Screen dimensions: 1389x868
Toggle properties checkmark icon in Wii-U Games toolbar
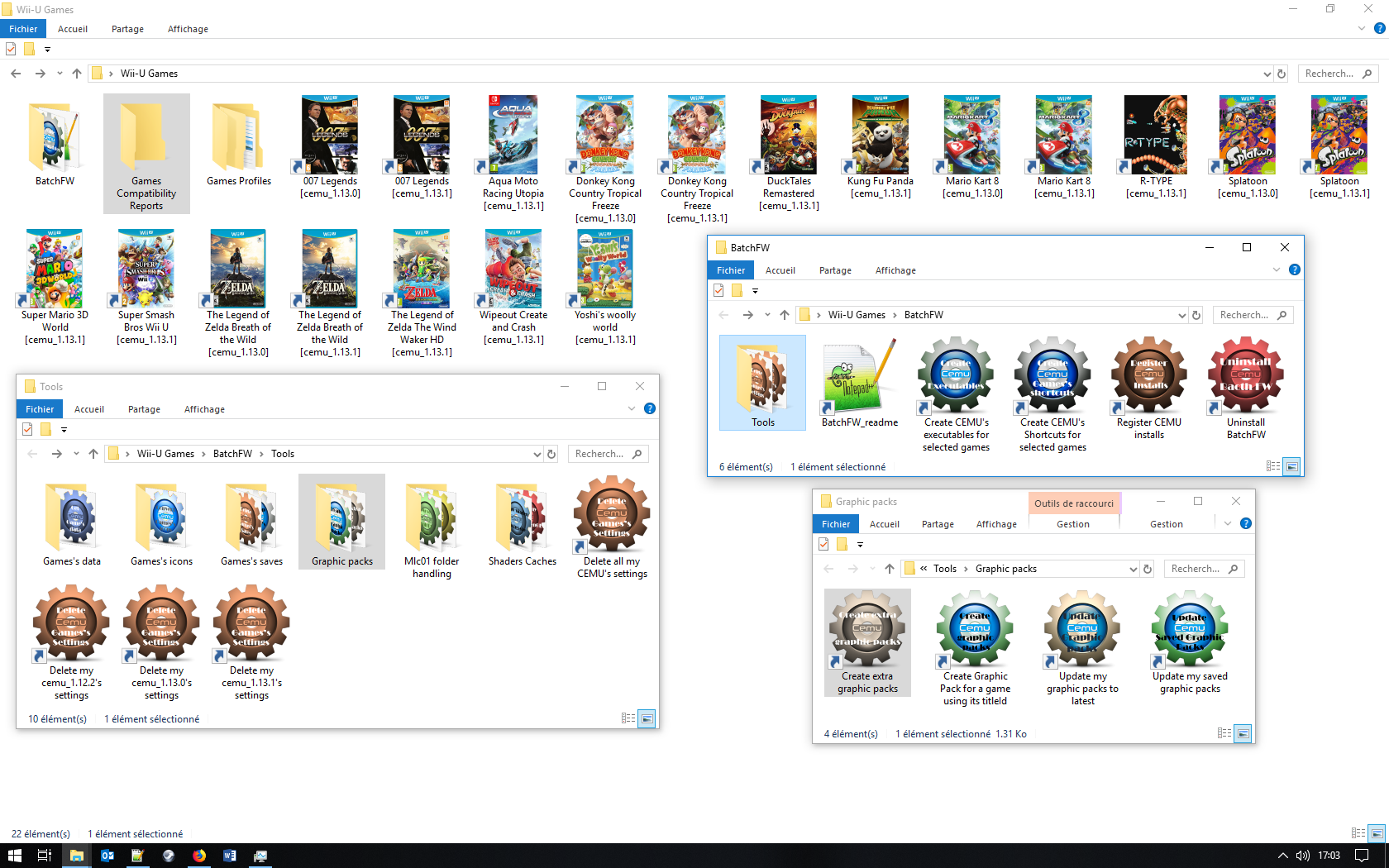click(x=11, y=50)
